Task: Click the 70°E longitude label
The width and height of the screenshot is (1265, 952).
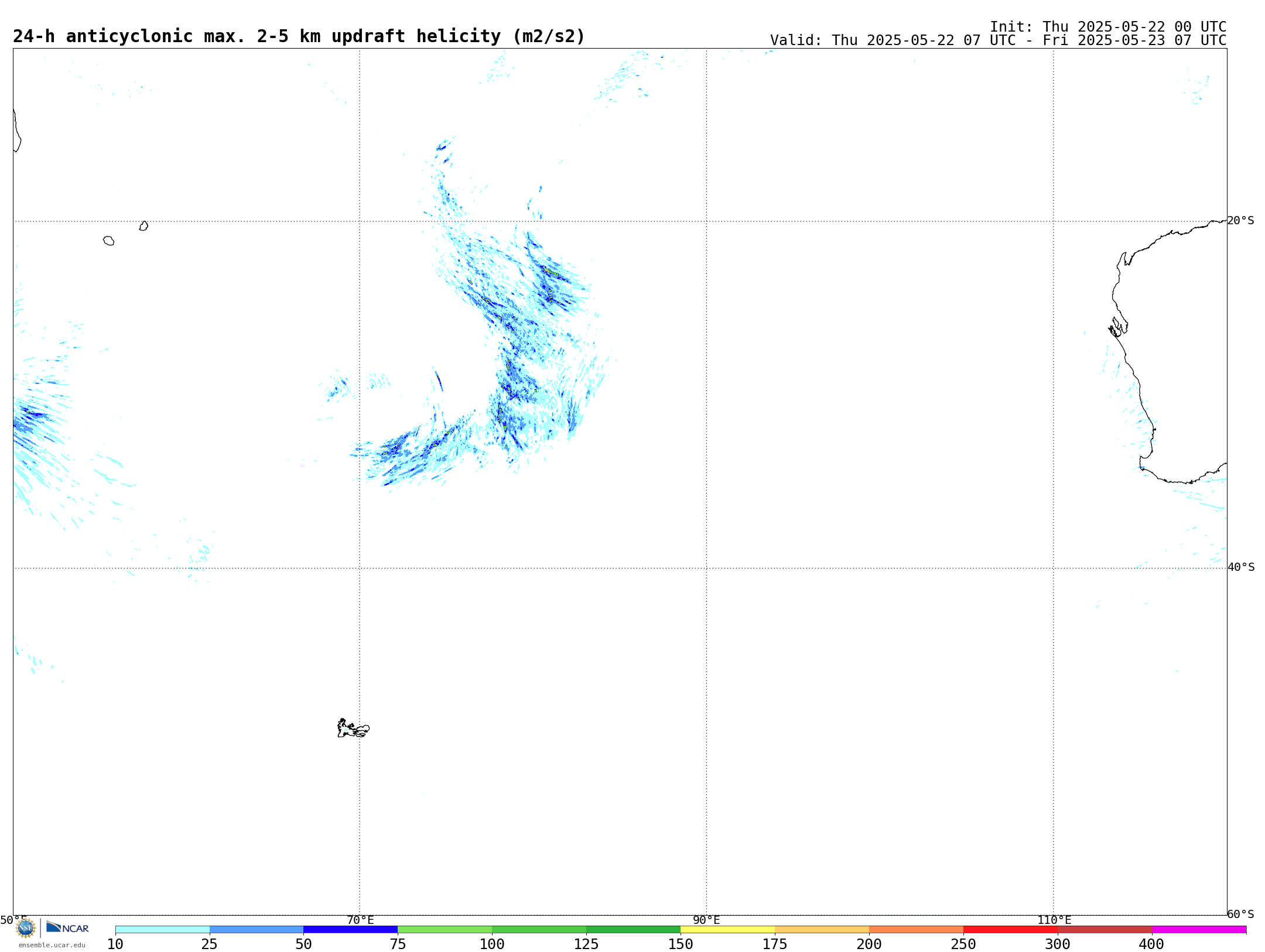Action: pos(360,920)
